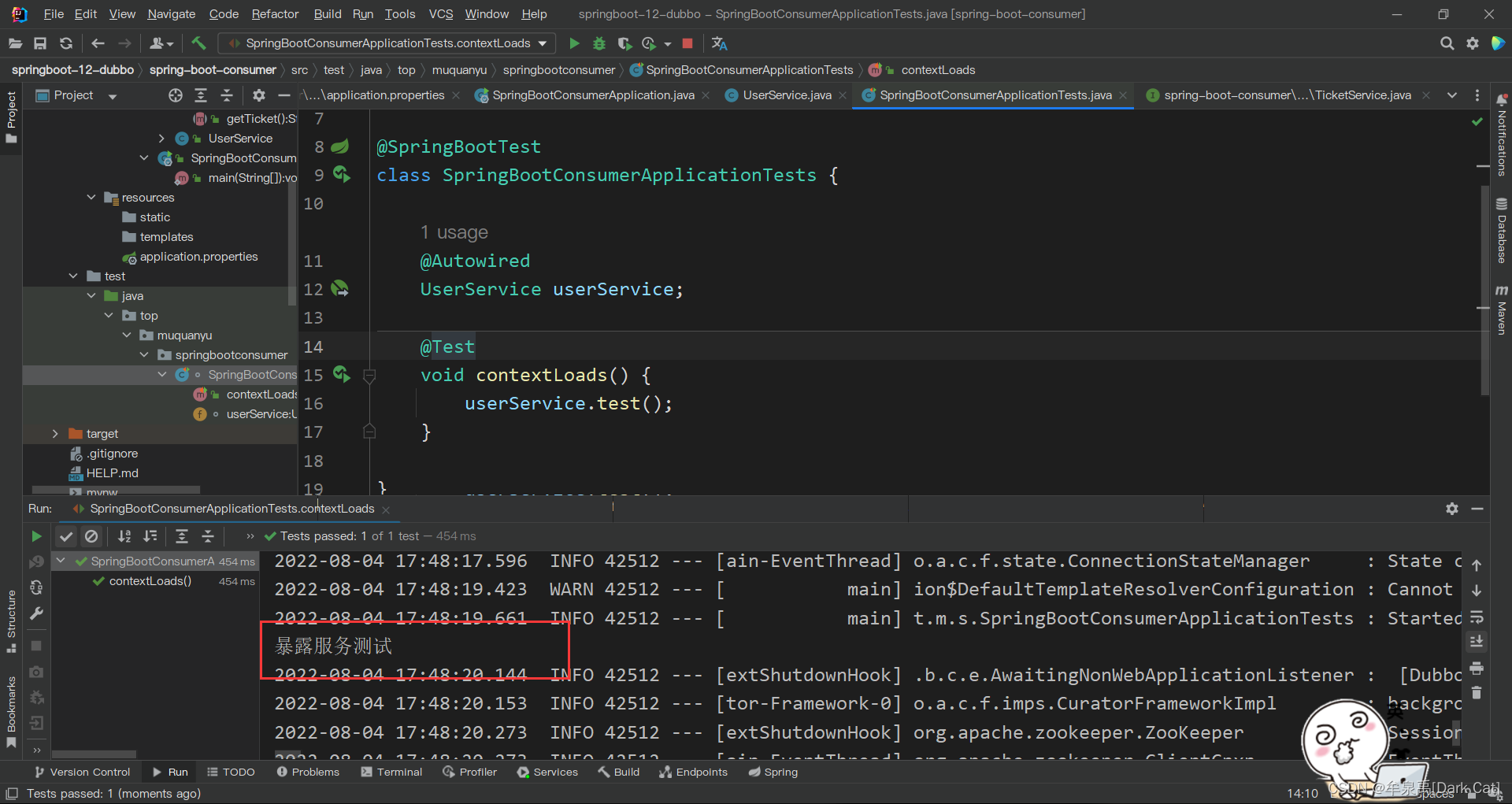Open Version Control tool window

tap(83, 772)
